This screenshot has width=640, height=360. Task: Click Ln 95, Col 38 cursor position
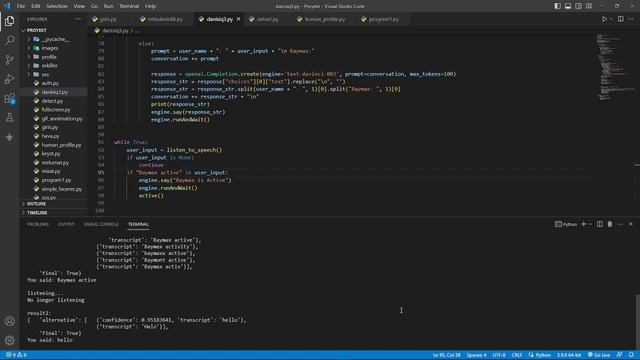click(x=447, y=355)
